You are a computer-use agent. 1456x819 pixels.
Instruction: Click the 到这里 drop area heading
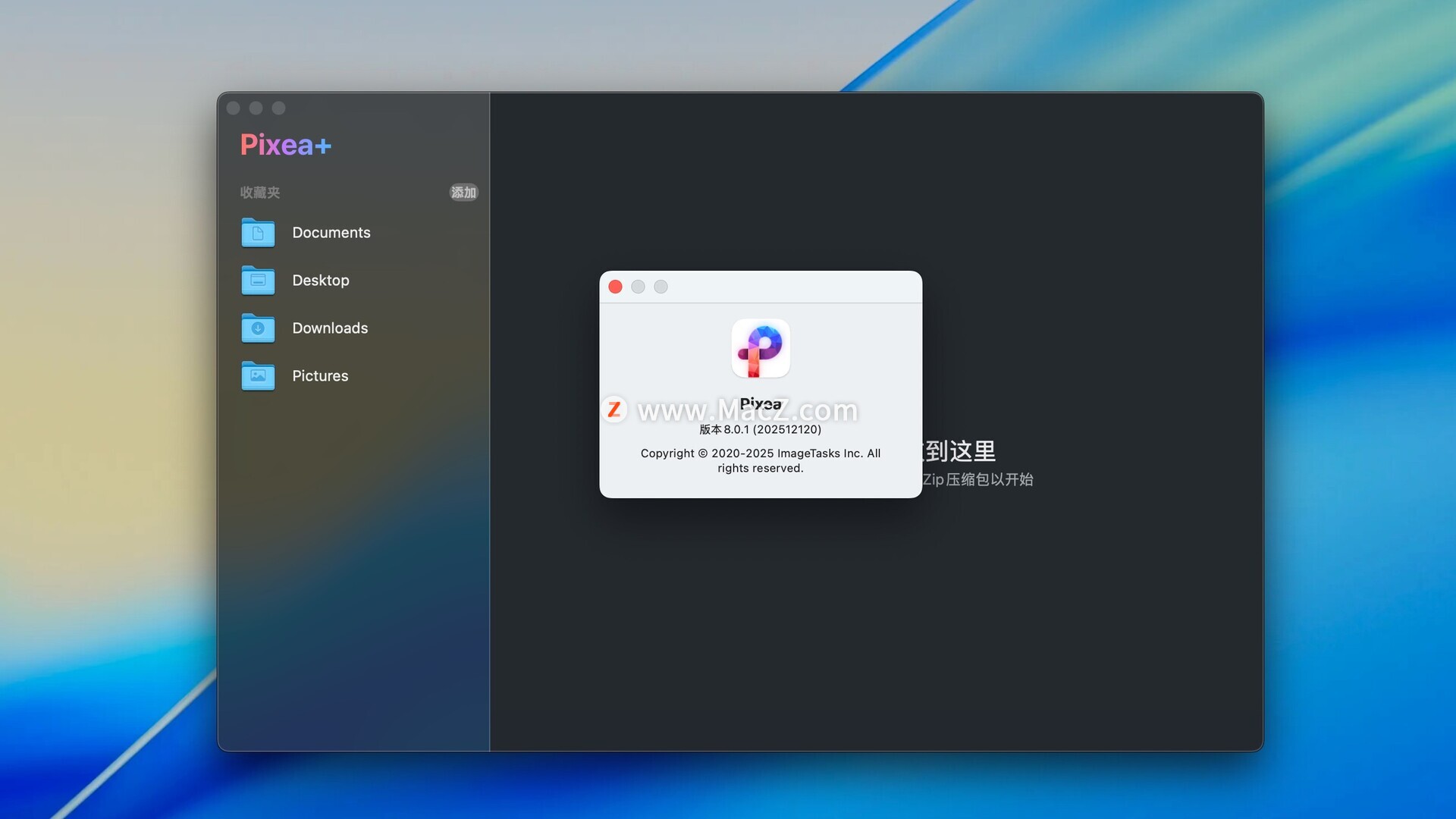tap(960, 451)
